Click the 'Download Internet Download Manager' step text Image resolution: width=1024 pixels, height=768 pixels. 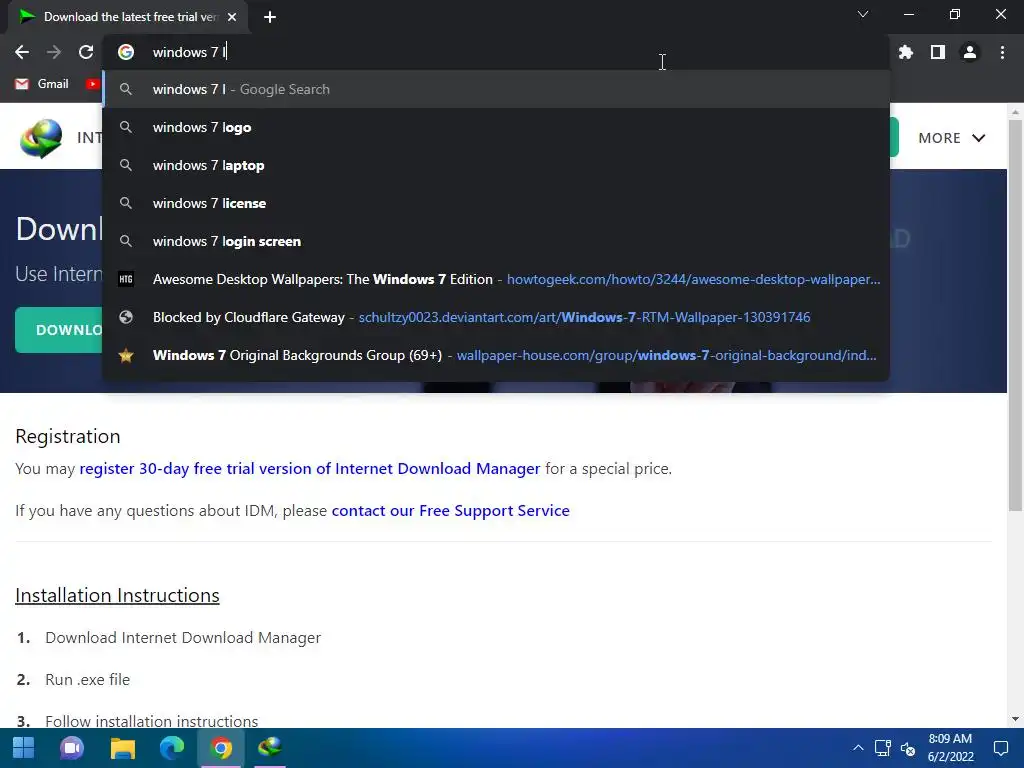point(183,637)
